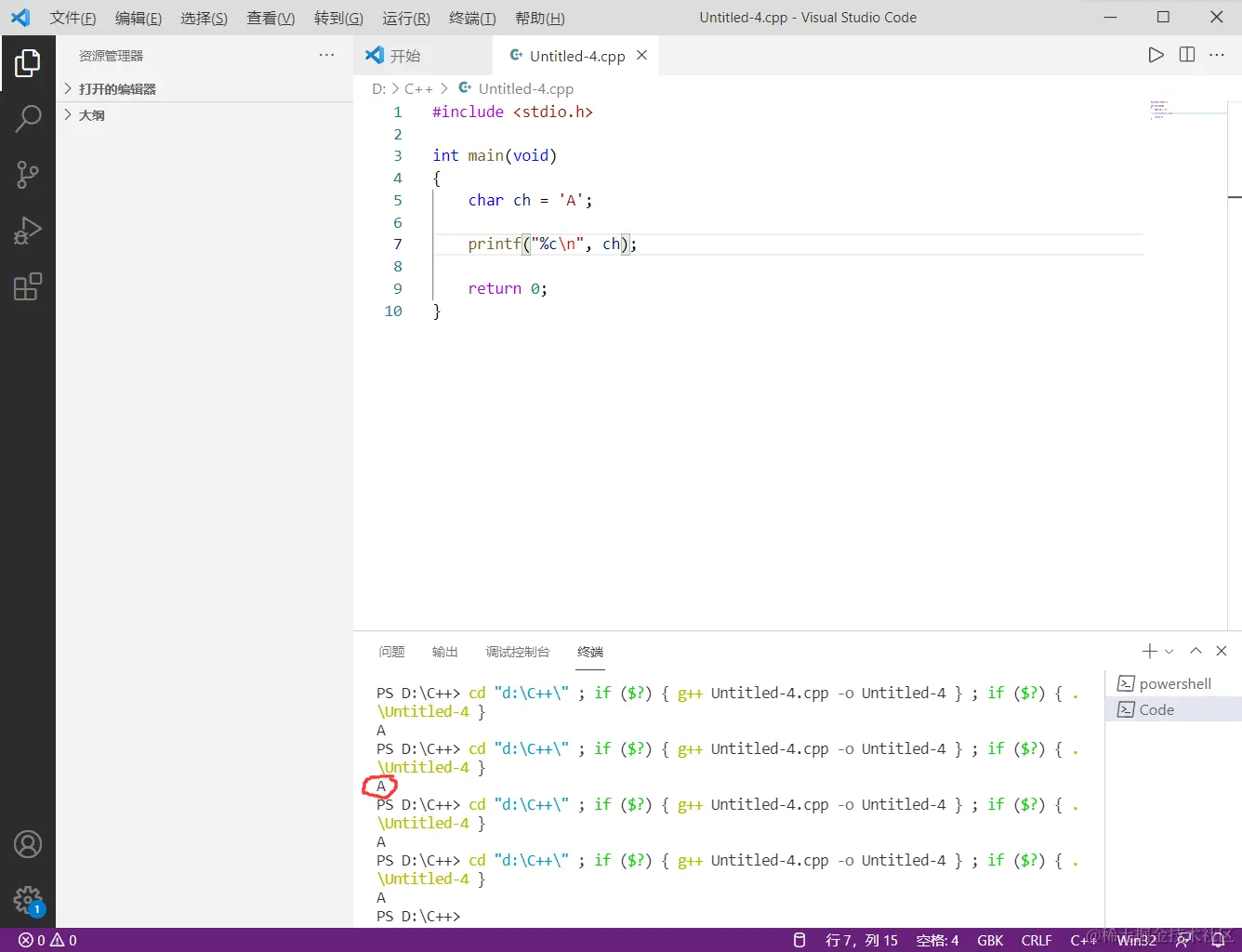Screen dimensions: 1242x952
Task: Open the 终端(T) menu
Action: [472, 18]
